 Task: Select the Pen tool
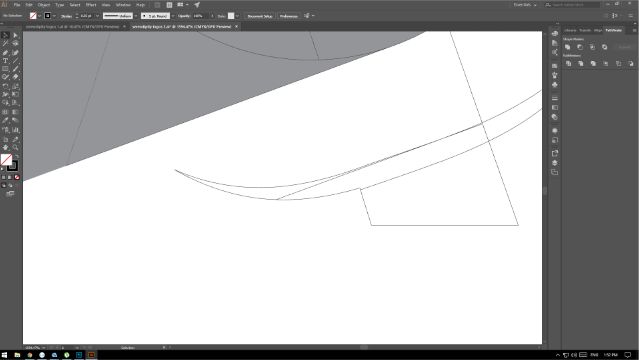click(x=5, y=53)
